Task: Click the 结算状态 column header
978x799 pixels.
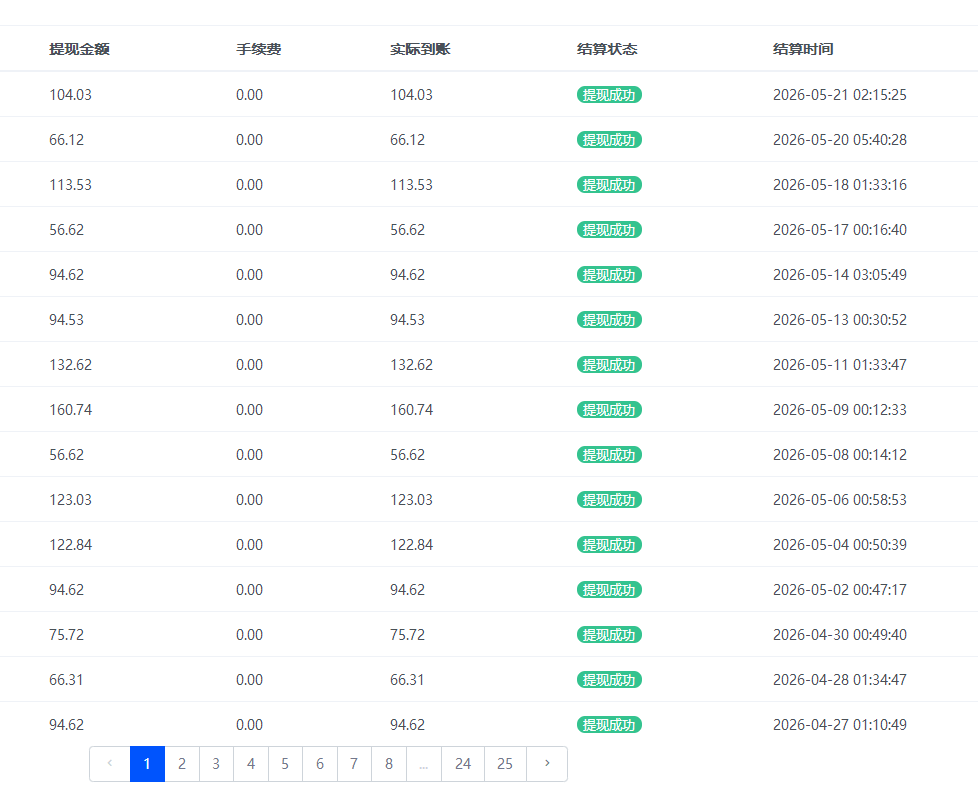Action: point(607,49)
